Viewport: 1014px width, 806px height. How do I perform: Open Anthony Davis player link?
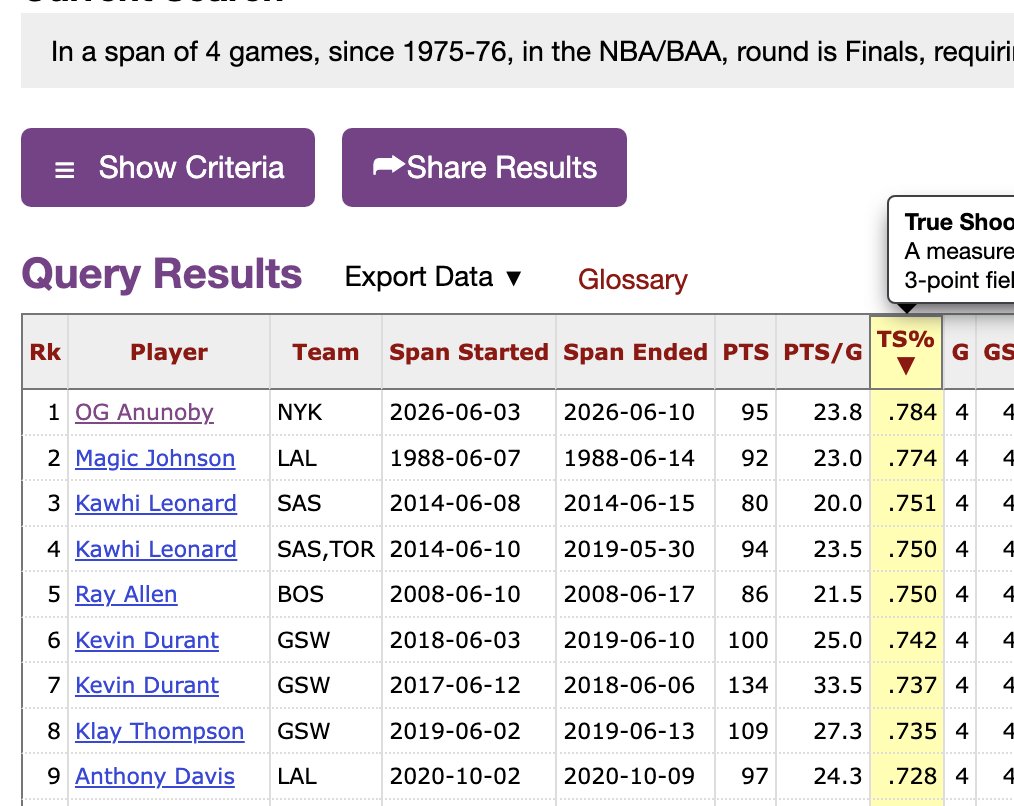click(155, 776)
